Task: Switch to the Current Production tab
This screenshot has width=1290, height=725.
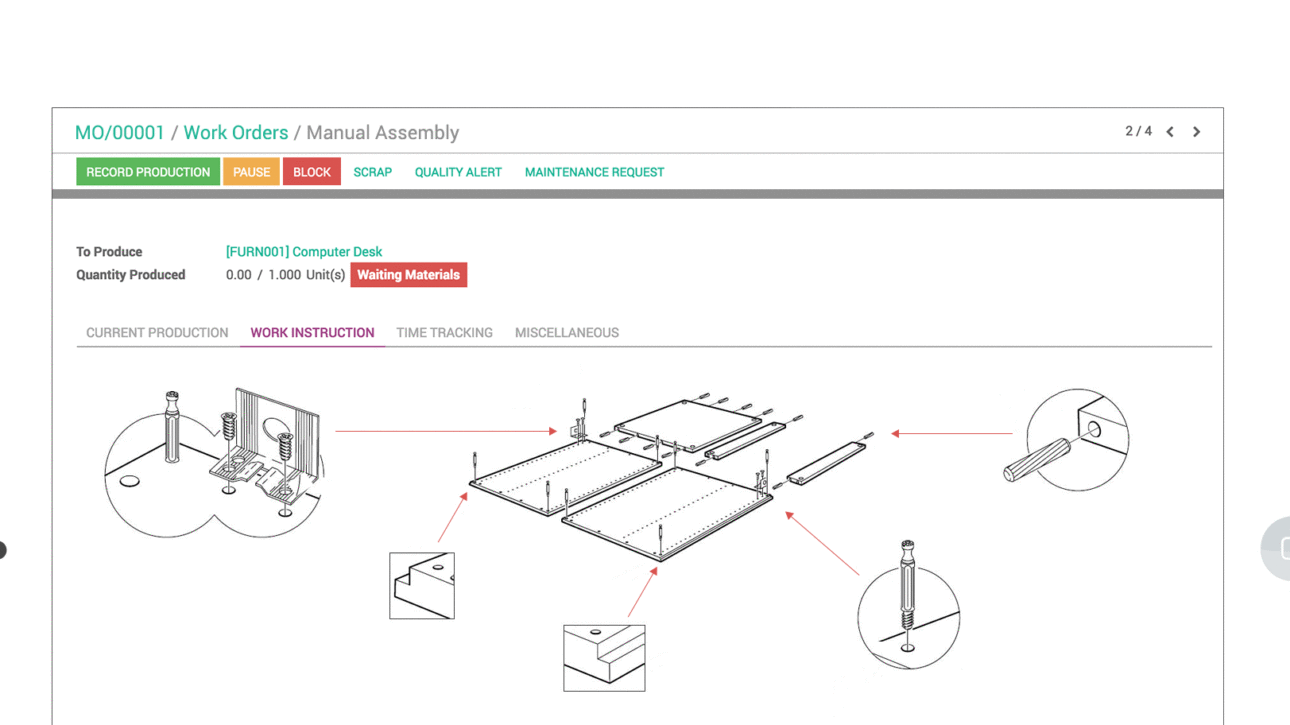Action: tap(157, 333)
